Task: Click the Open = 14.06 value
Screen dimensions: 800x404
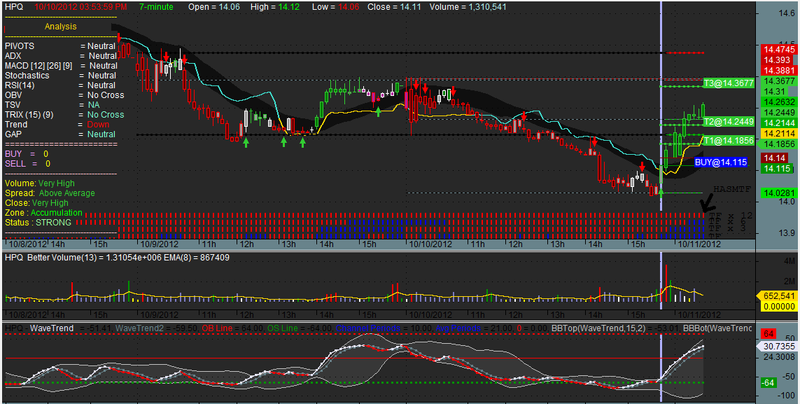Action: tap(212, 7)
